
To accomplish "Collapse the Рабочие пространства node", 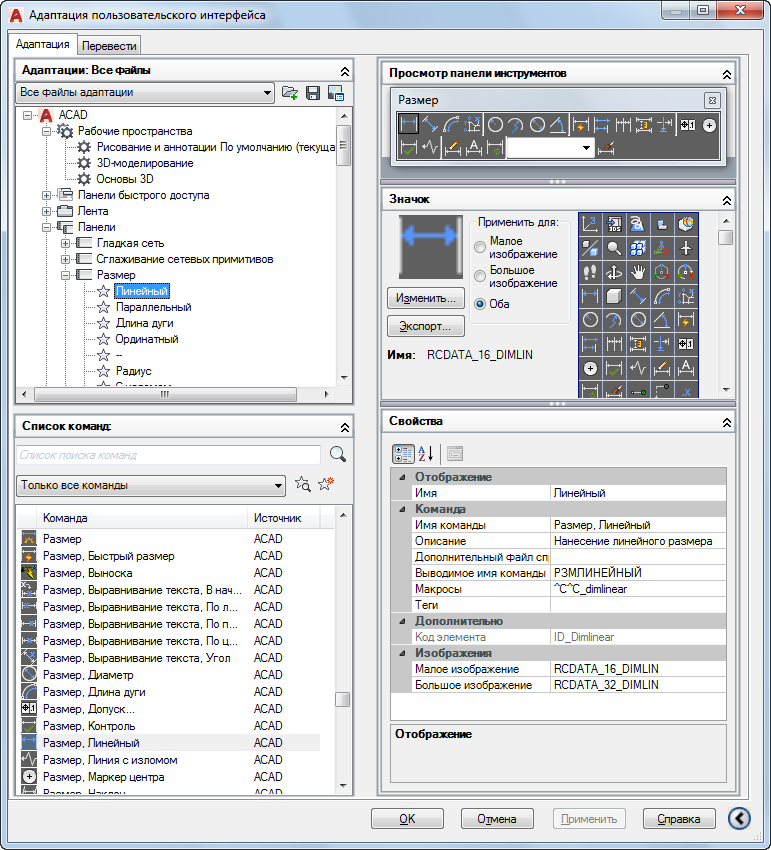I will 47,131.
